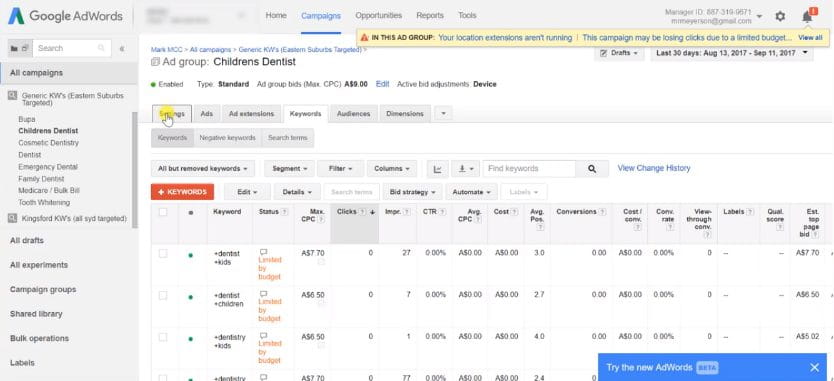Collapse the sidebar with double-chevron icon
Image resolution: width=834 pixels, height=381 pixels.
(122, 48)
